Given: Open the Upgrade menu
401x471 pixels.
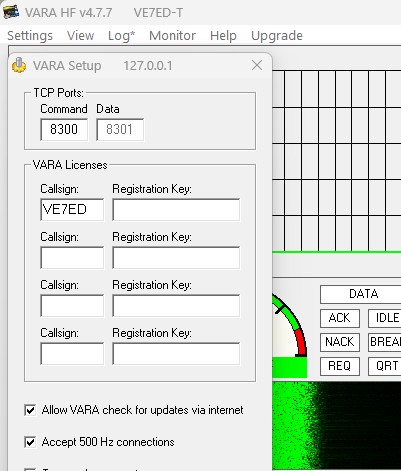Looking at the screenshot, I should (277, 36).
